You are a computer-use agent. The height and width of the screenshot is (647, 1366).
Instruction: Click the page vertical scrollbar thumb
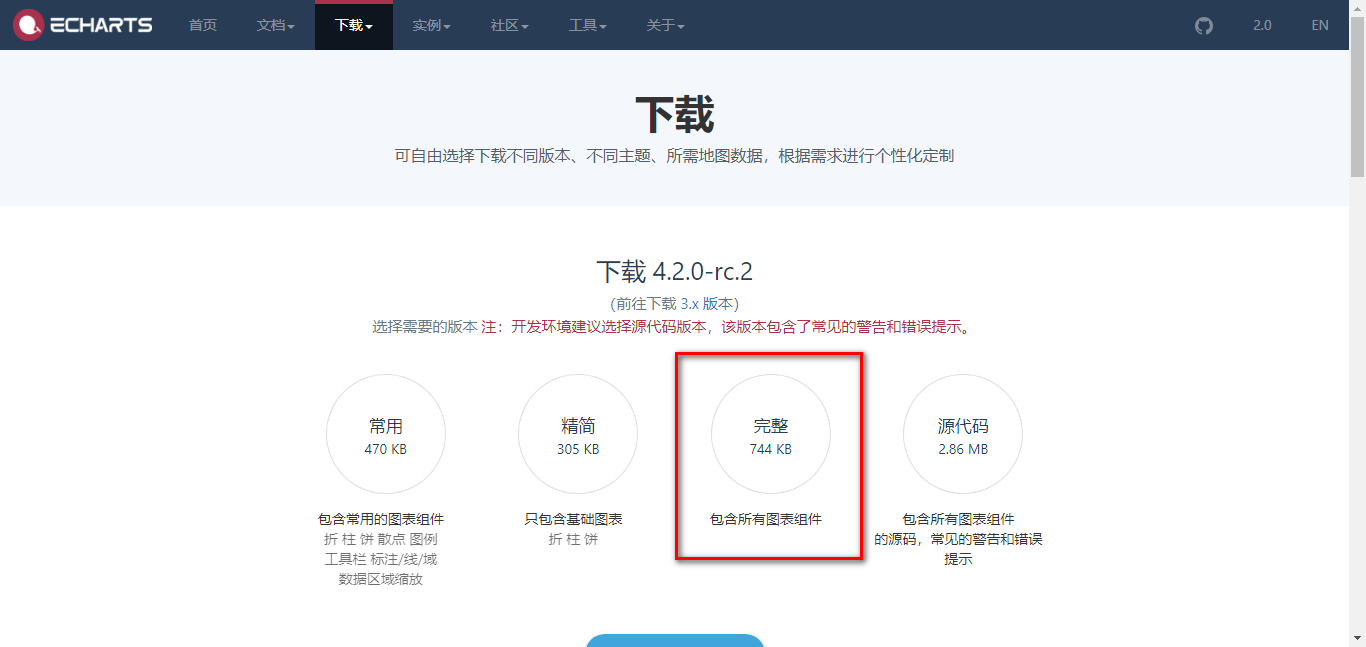(x=1357, y=95)
